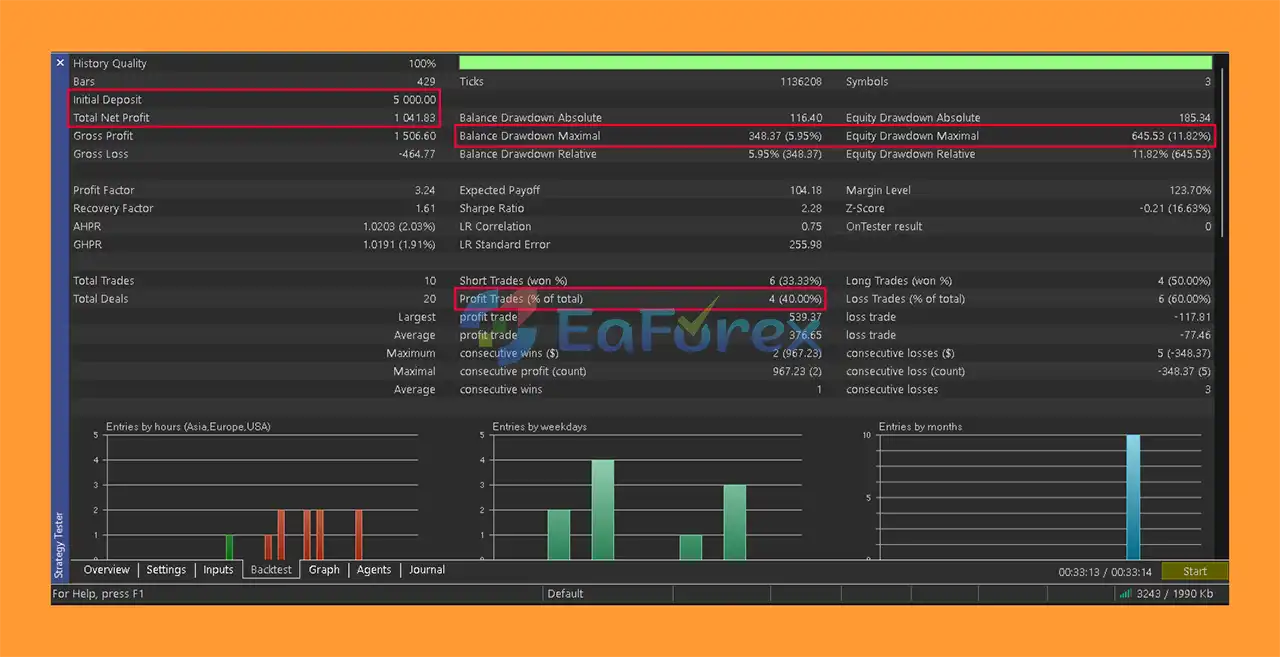Viewport: 1280px width, 657px height.
Task: Click the connection signal bars icon
Action: [x=1125, y=594]
